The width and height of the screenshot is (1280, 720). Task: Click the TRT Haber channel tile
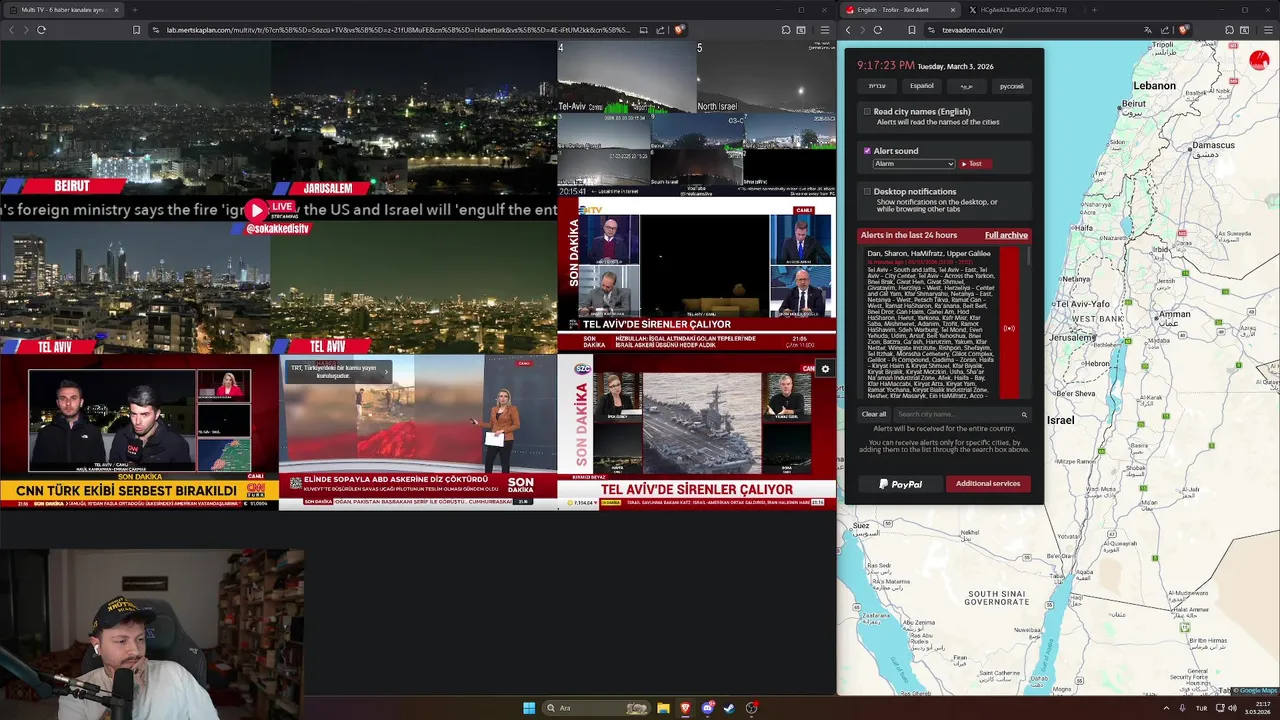(x=417, y=432)
